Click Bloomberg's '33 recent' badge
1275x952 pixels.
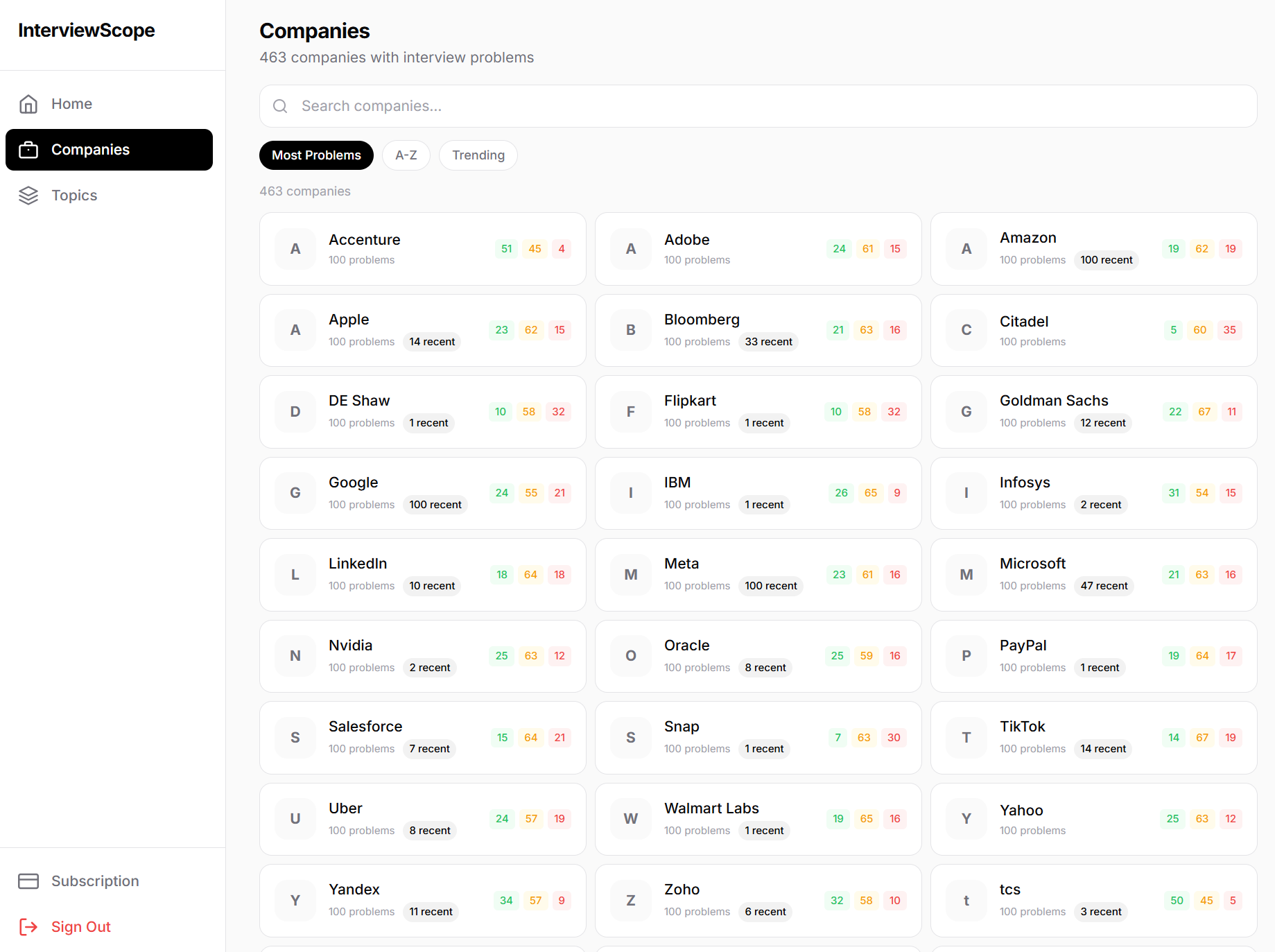[768, 342]
